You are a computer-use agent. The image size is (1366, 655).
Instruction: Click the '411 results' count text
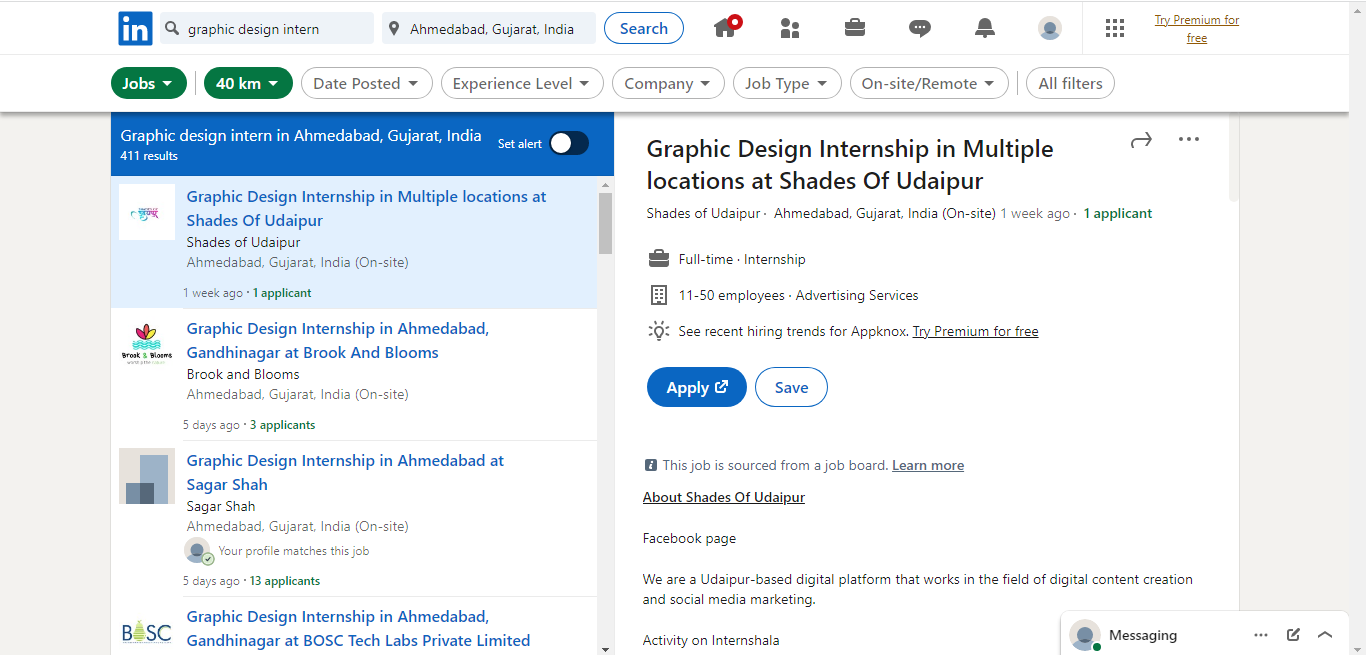pos(149,156)
